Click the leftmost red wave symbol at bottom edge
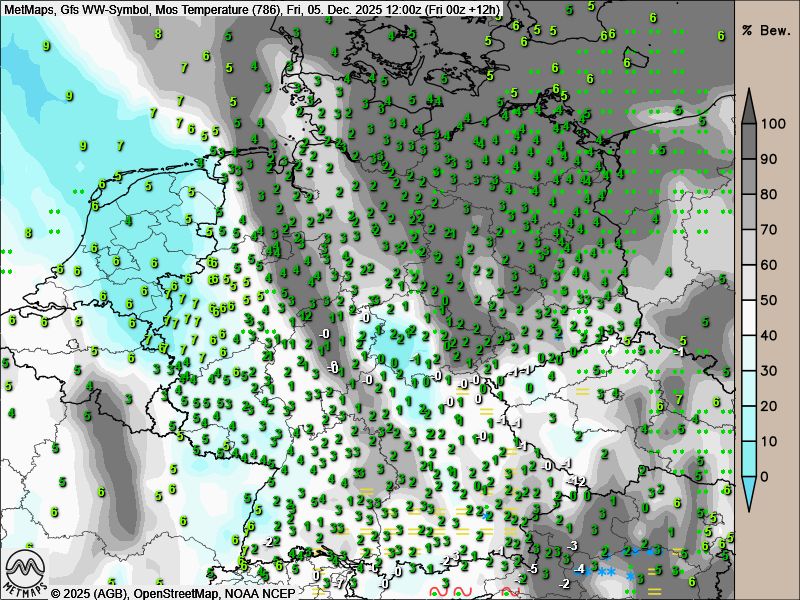Screen dimensions: 800x600 click(x=437, y=592)
